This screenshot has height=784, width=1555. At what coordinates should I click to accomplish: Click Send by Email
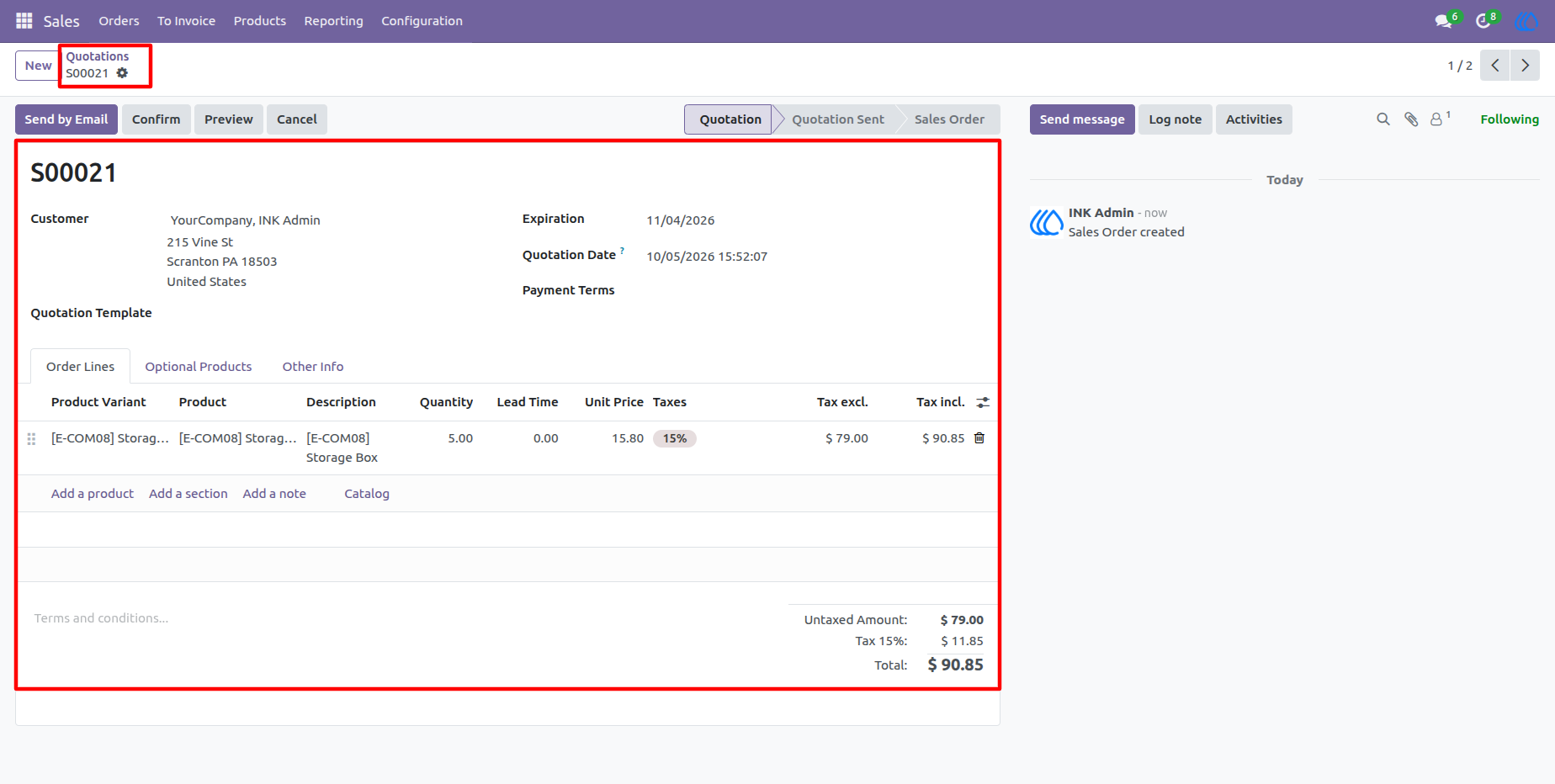(x=66, y=119)
